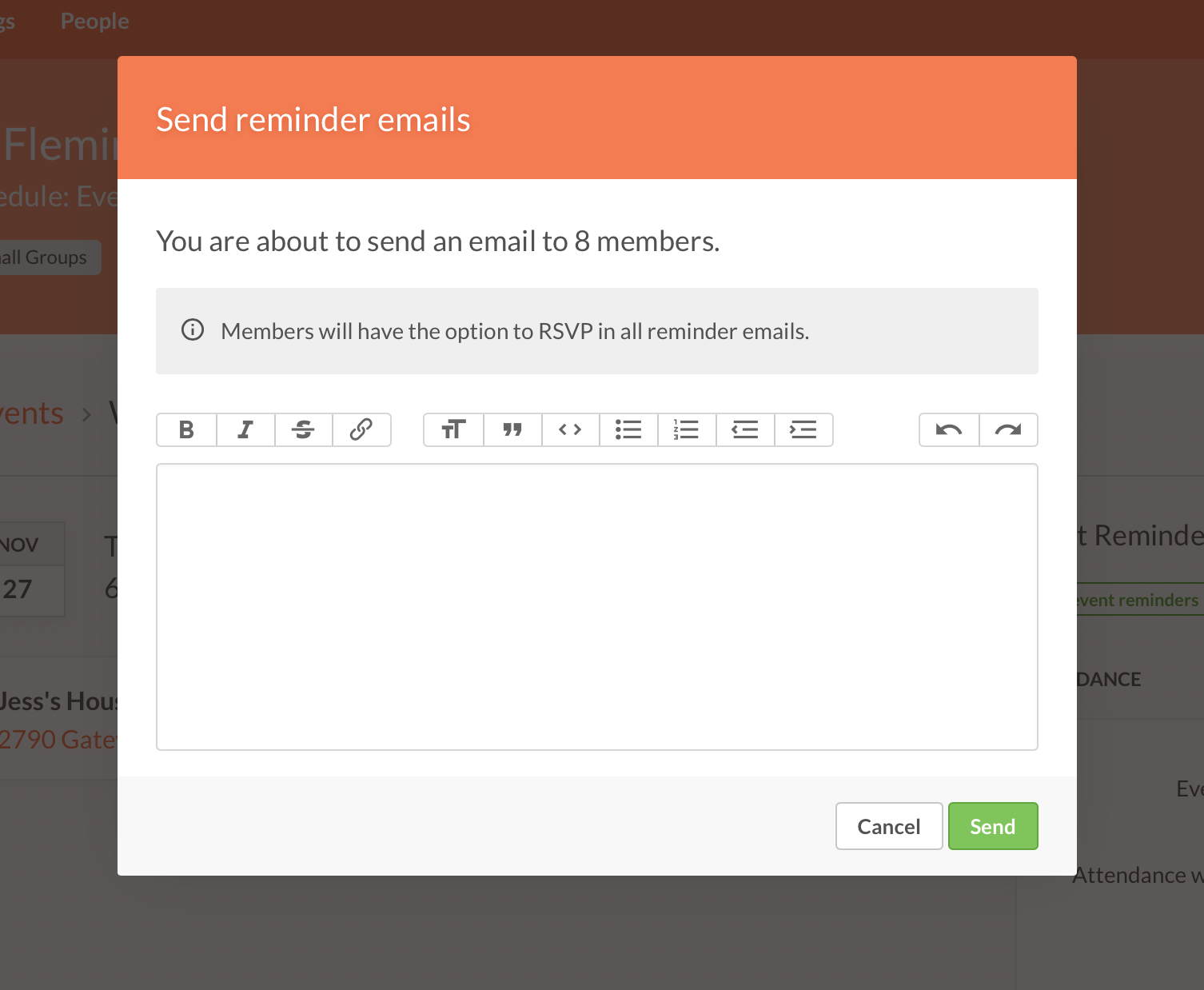Insert a hyperlink using the link icon
This screenshot has height=990, width=1204.
tap(361, 430)
